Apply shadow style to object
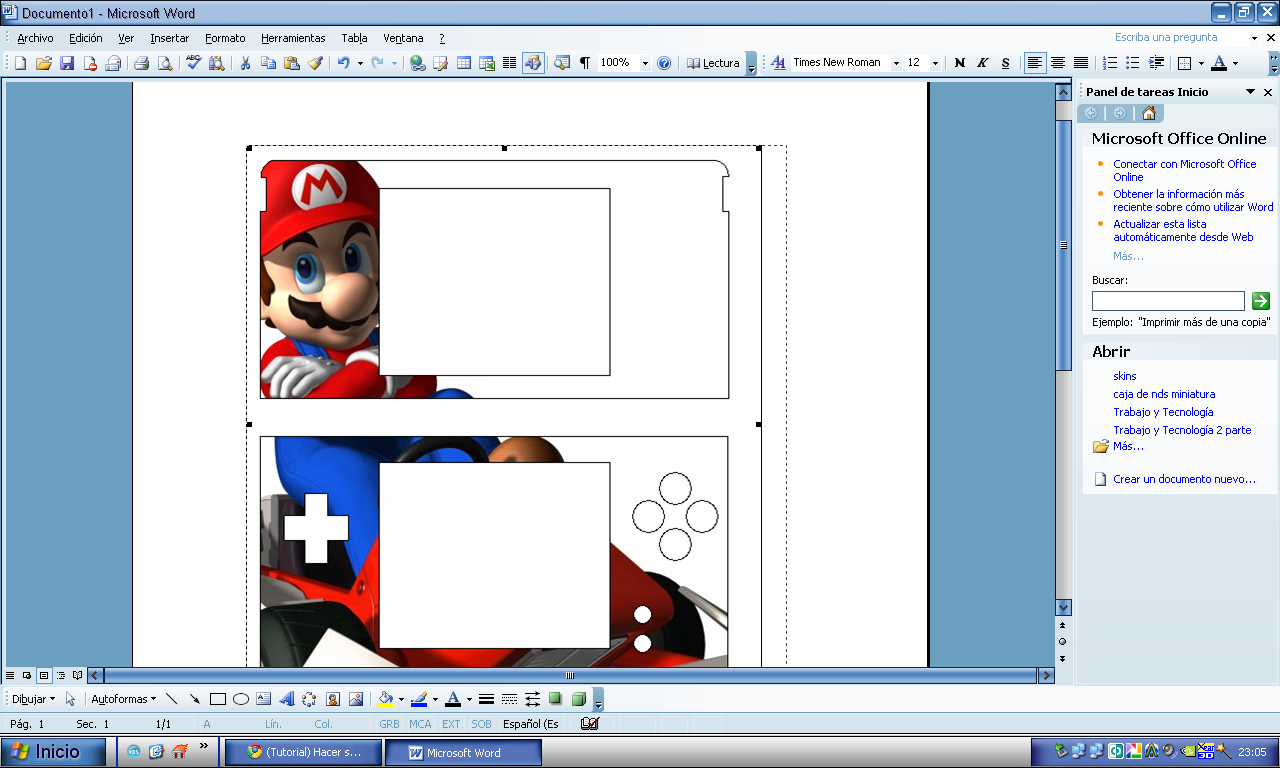This screenshot has width=1280, height=768. pos(555,699)
